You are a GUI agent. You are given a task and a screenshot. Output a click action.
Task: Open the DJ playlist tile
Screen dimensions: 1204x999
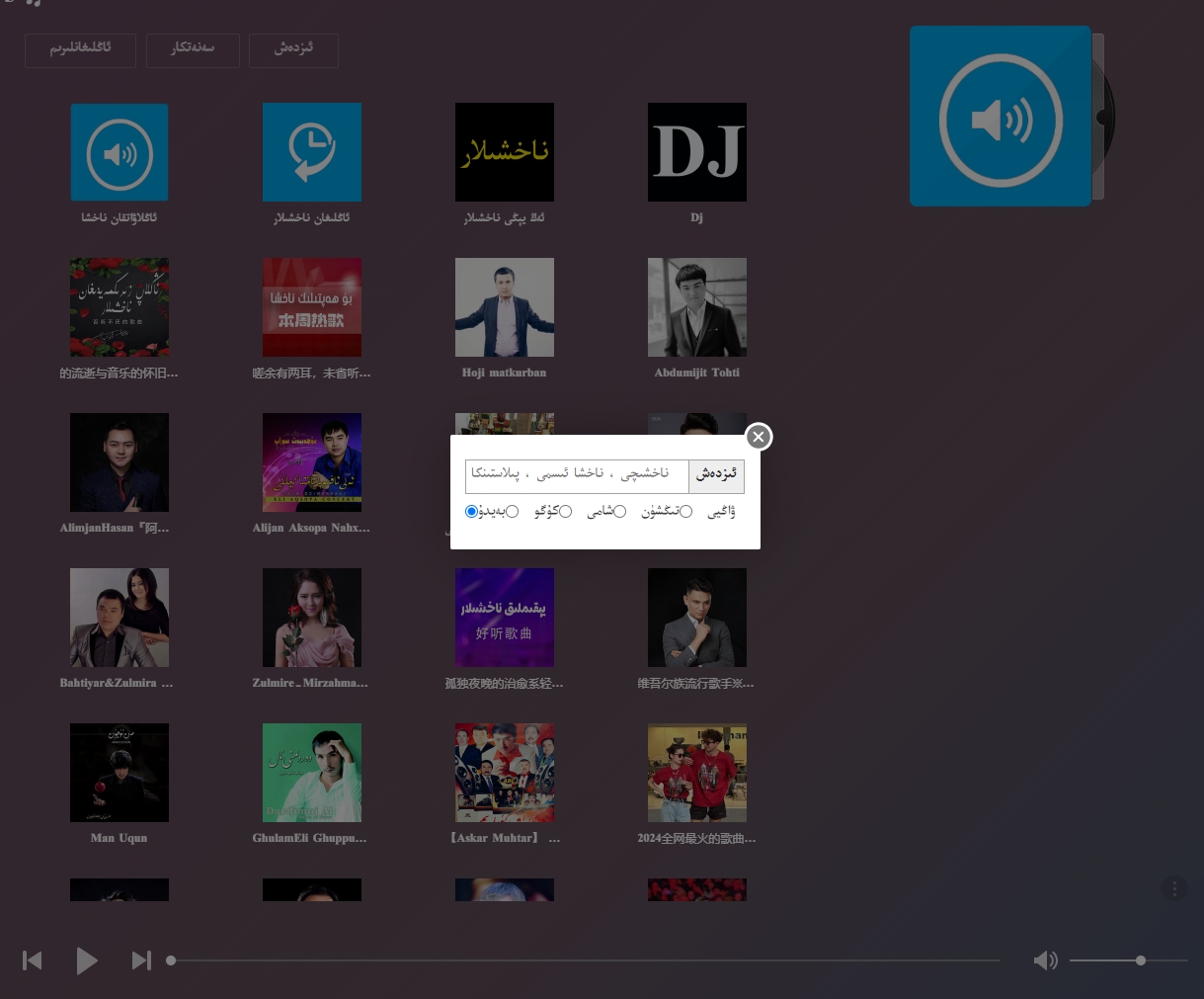(697, 152)
